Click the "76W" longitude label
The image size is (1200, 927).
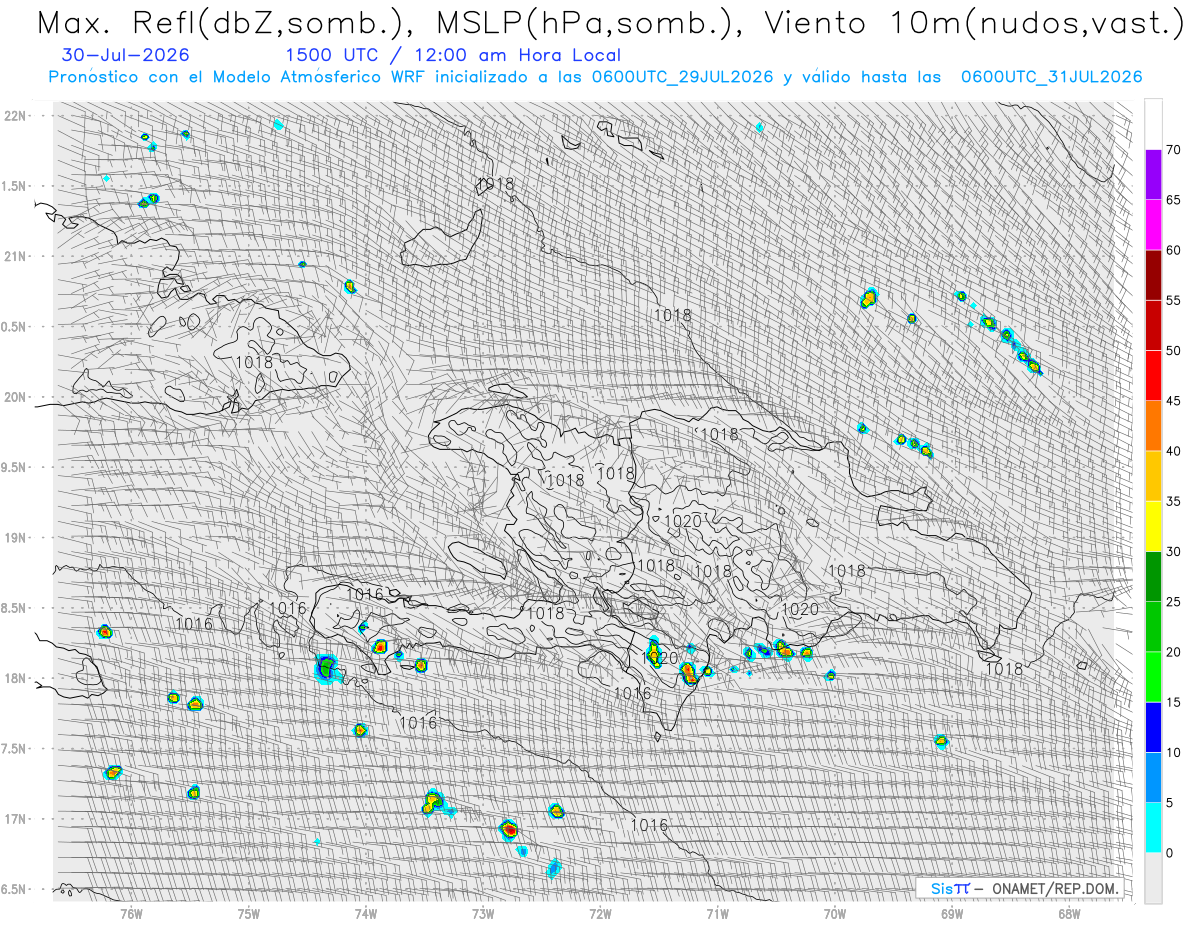tap(132, 913)
